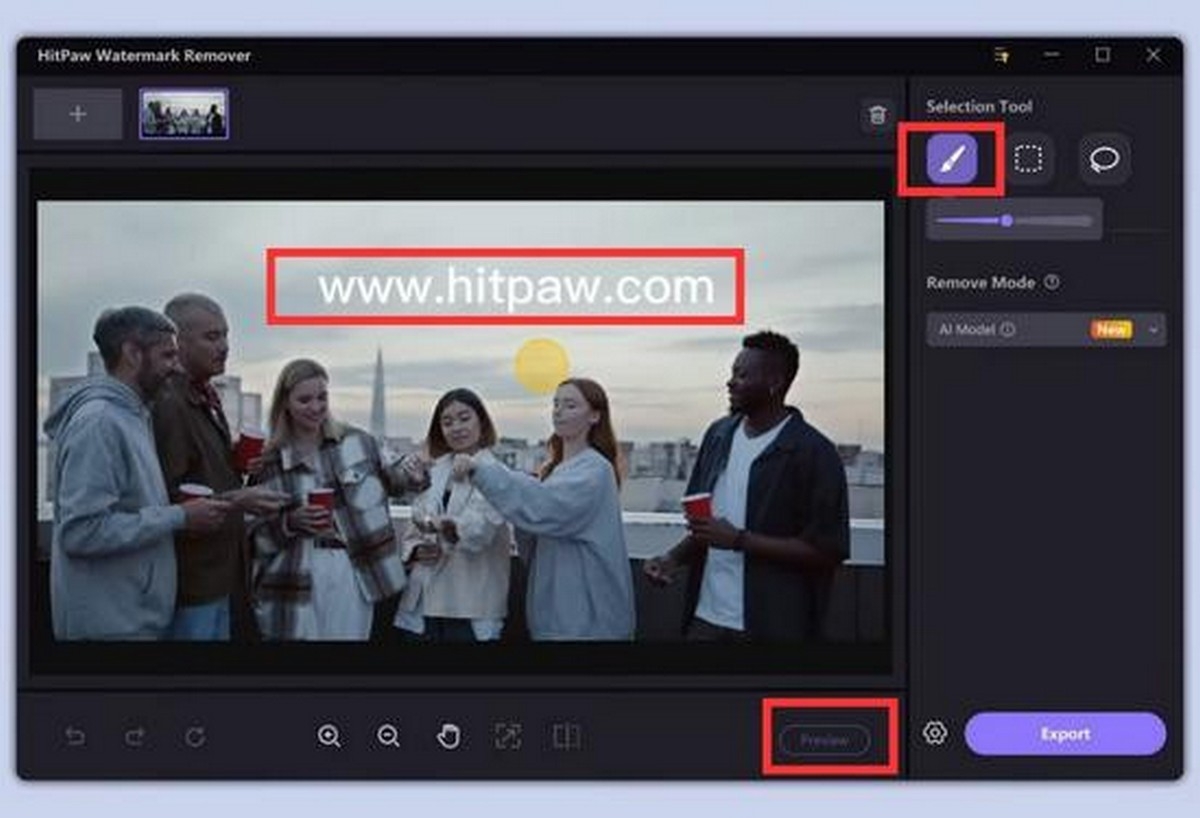Click the 'Selection Tool' heading text

point(979,106)
